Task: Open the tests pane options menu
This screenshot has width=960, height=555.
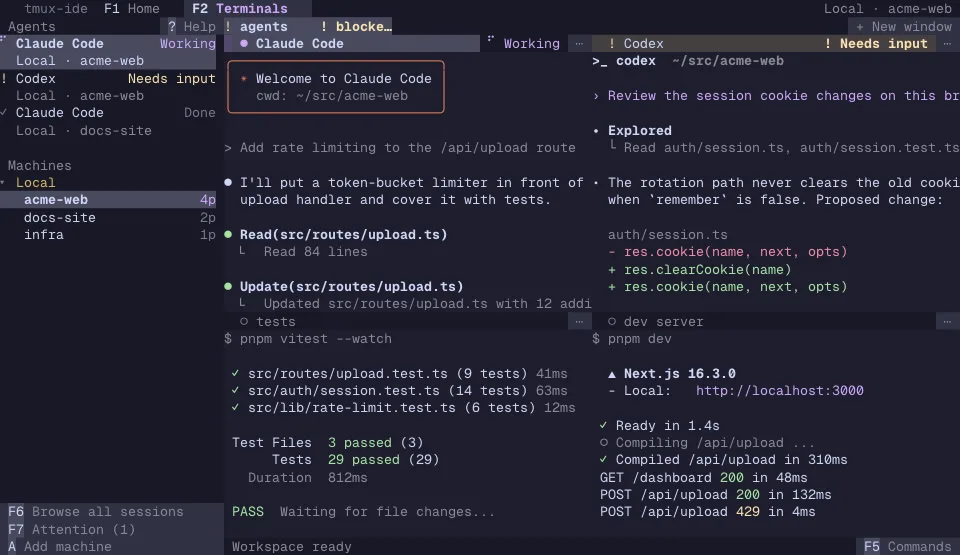Action: 579,321
